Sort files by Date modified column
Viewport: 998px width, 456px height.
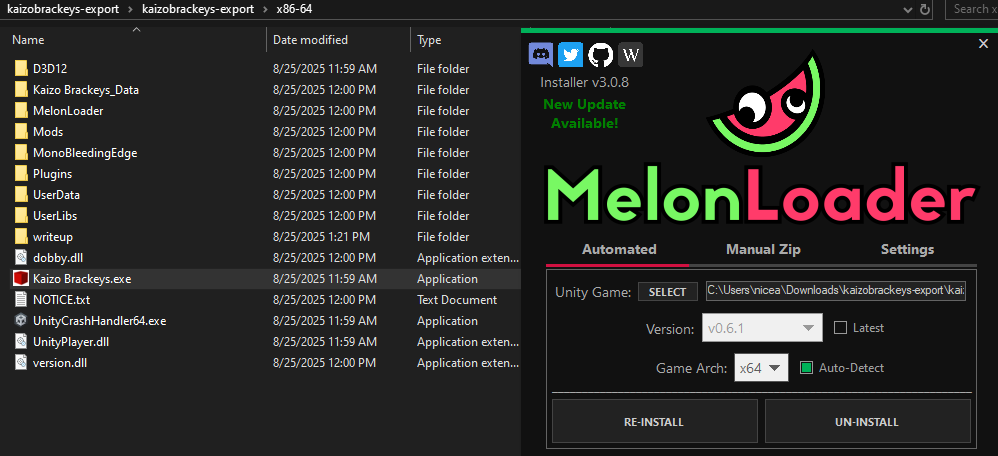[x=310, y=40]
